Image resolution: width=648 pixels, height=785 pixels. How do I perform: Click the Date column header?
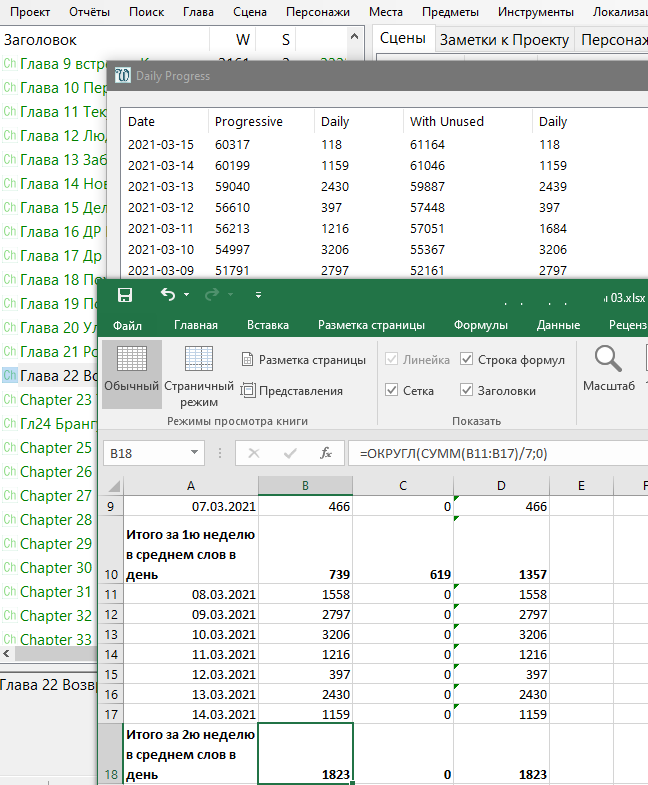click(x=164, y=122)
